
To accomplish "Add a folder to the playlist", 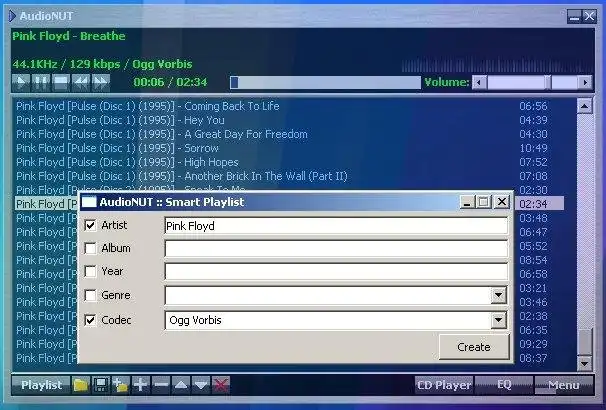I will pyautogui.click(x=121, y=385).
